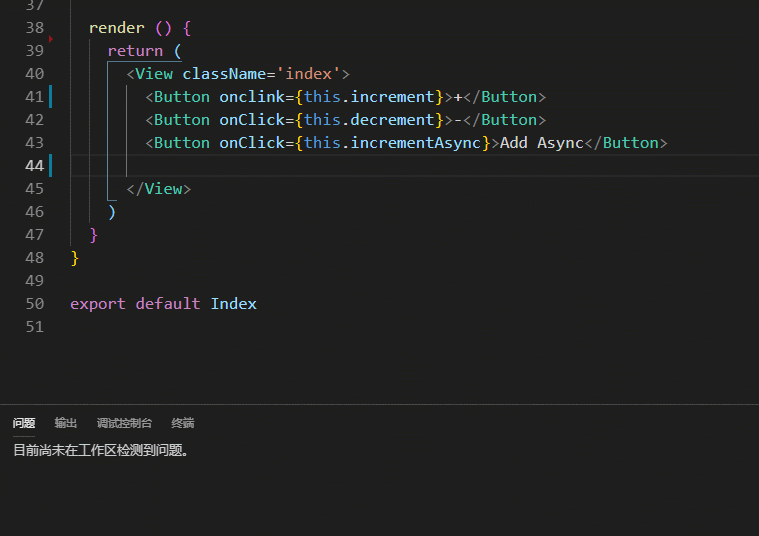
Task: Click the yellow closing brace on line 48
Action: pos(75,258)
